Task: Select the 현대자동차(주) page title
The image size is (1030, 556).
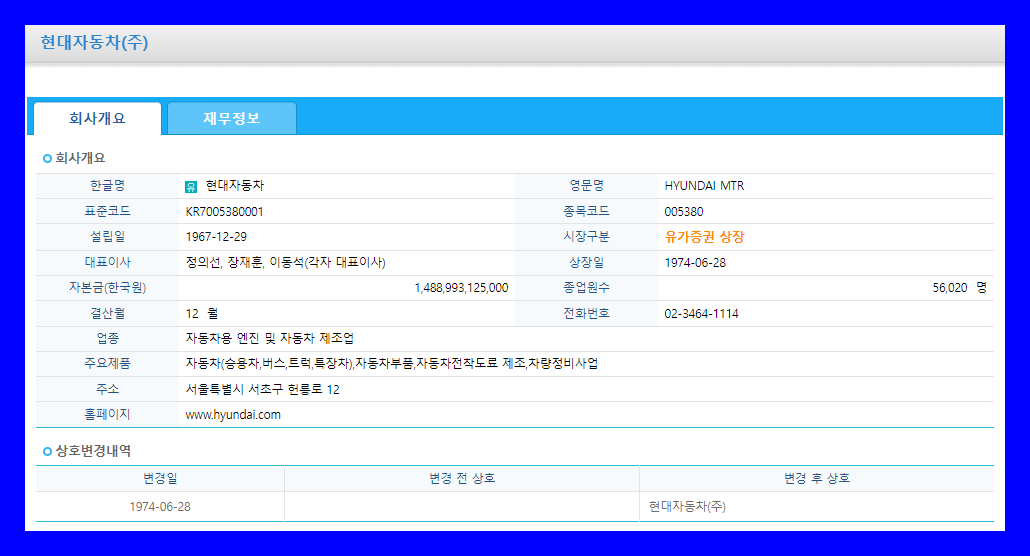Action: 95,43
